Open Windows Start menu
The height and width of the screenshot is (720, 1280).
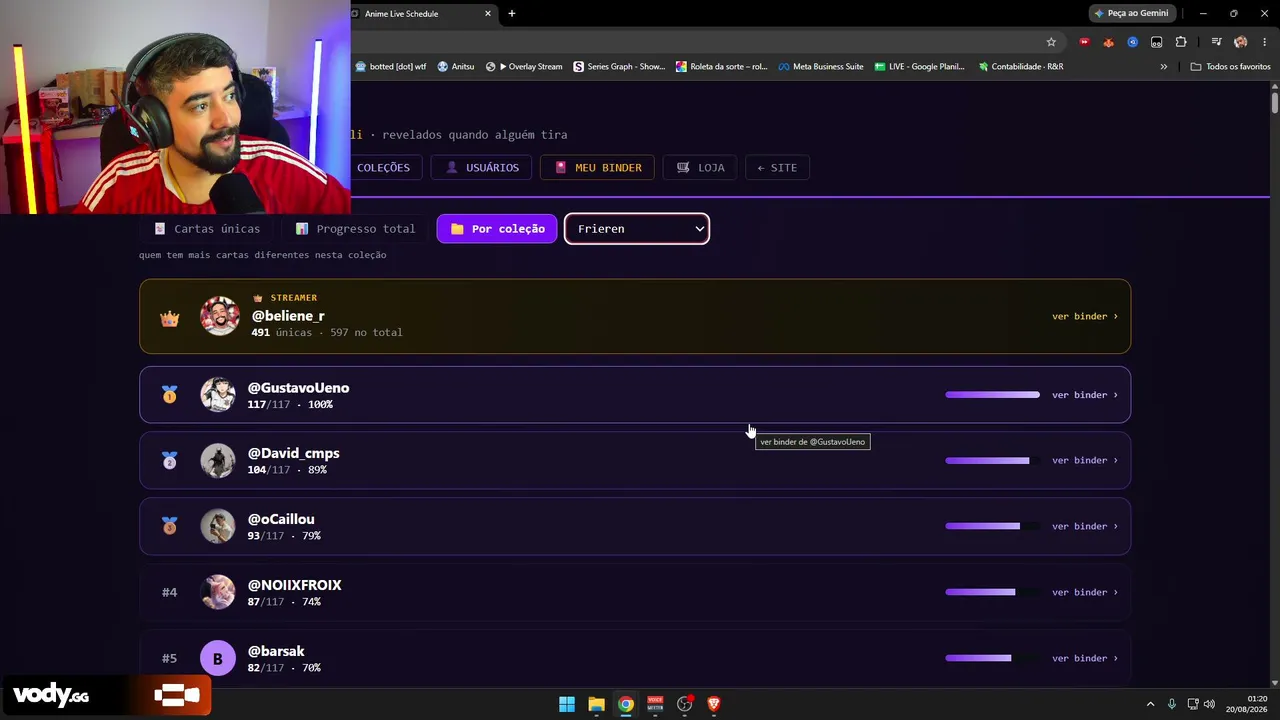pos(567,704)
